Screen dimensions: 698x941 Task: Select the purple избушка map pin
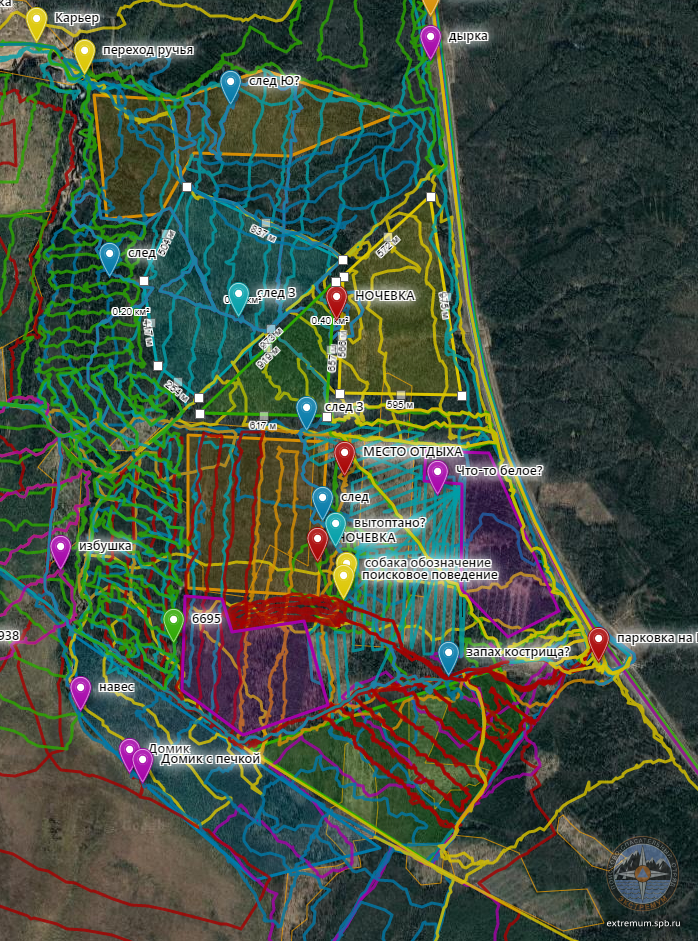[60, 550]
